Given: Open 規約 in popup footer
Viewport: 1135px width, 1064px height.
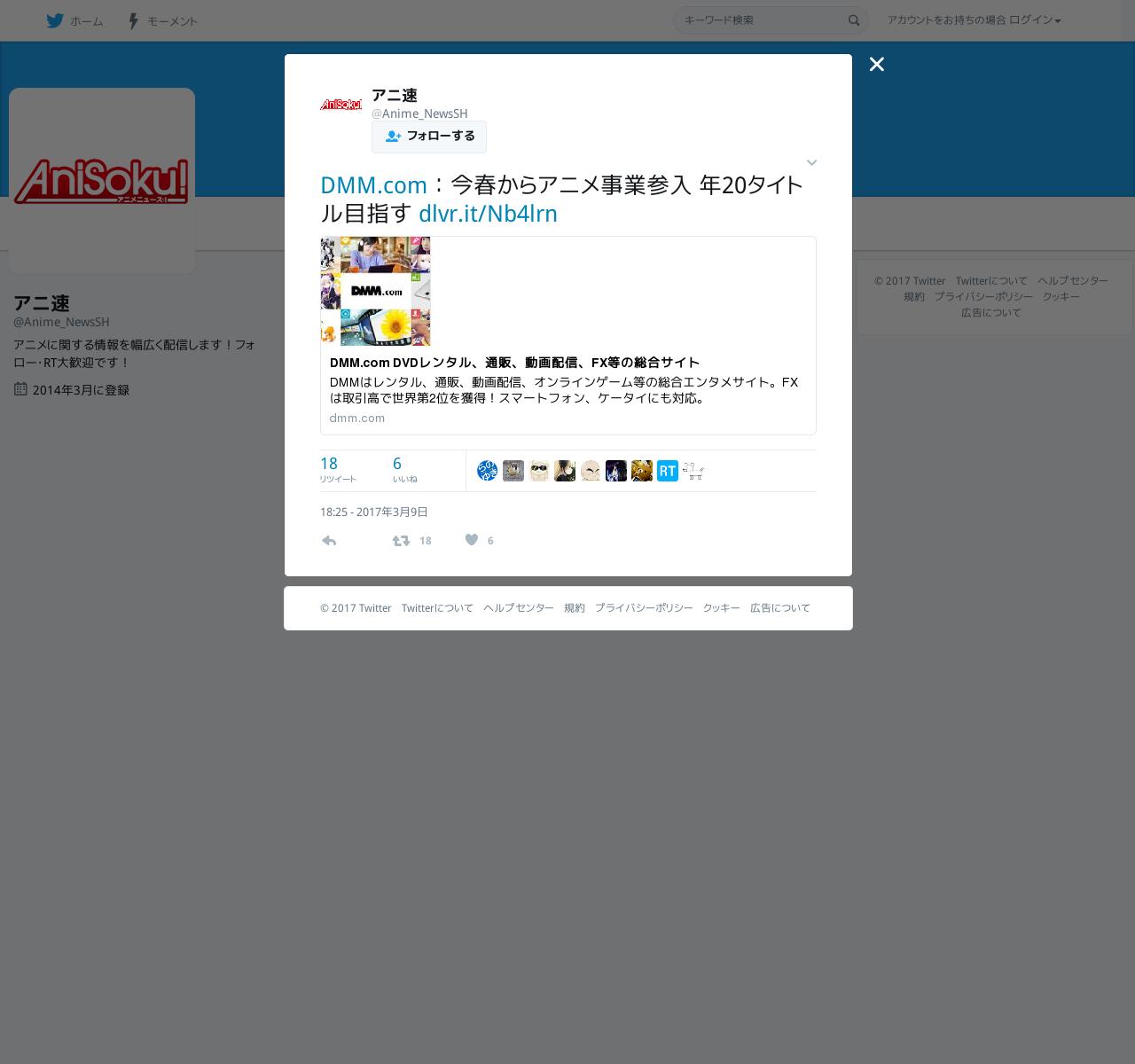Looking at the screenshot, I should click(575, 607).
